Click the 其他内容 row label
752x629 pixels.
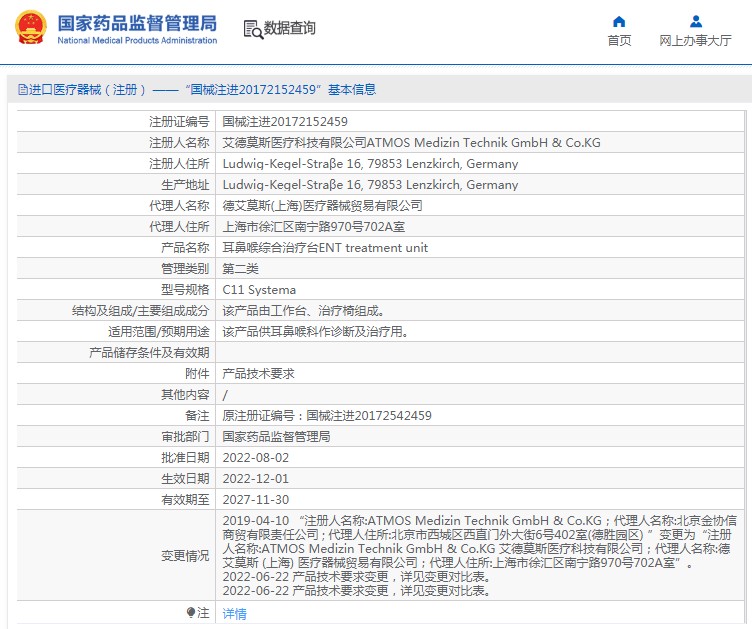click(185, 395)
